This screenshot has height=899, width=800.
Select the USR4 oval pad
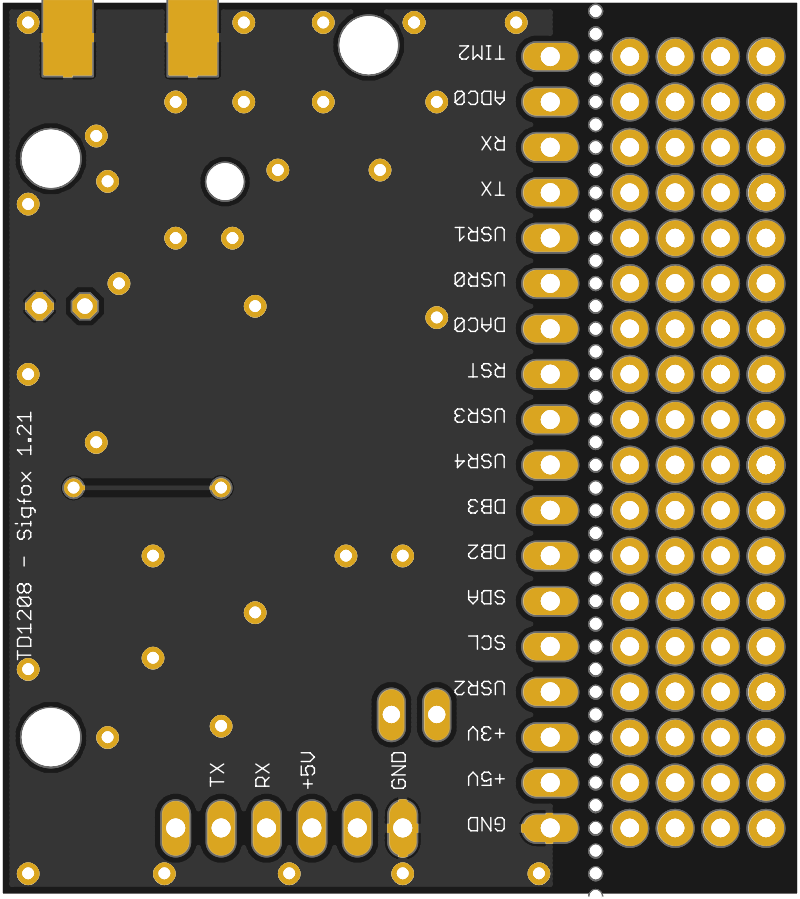coord(549,464)
